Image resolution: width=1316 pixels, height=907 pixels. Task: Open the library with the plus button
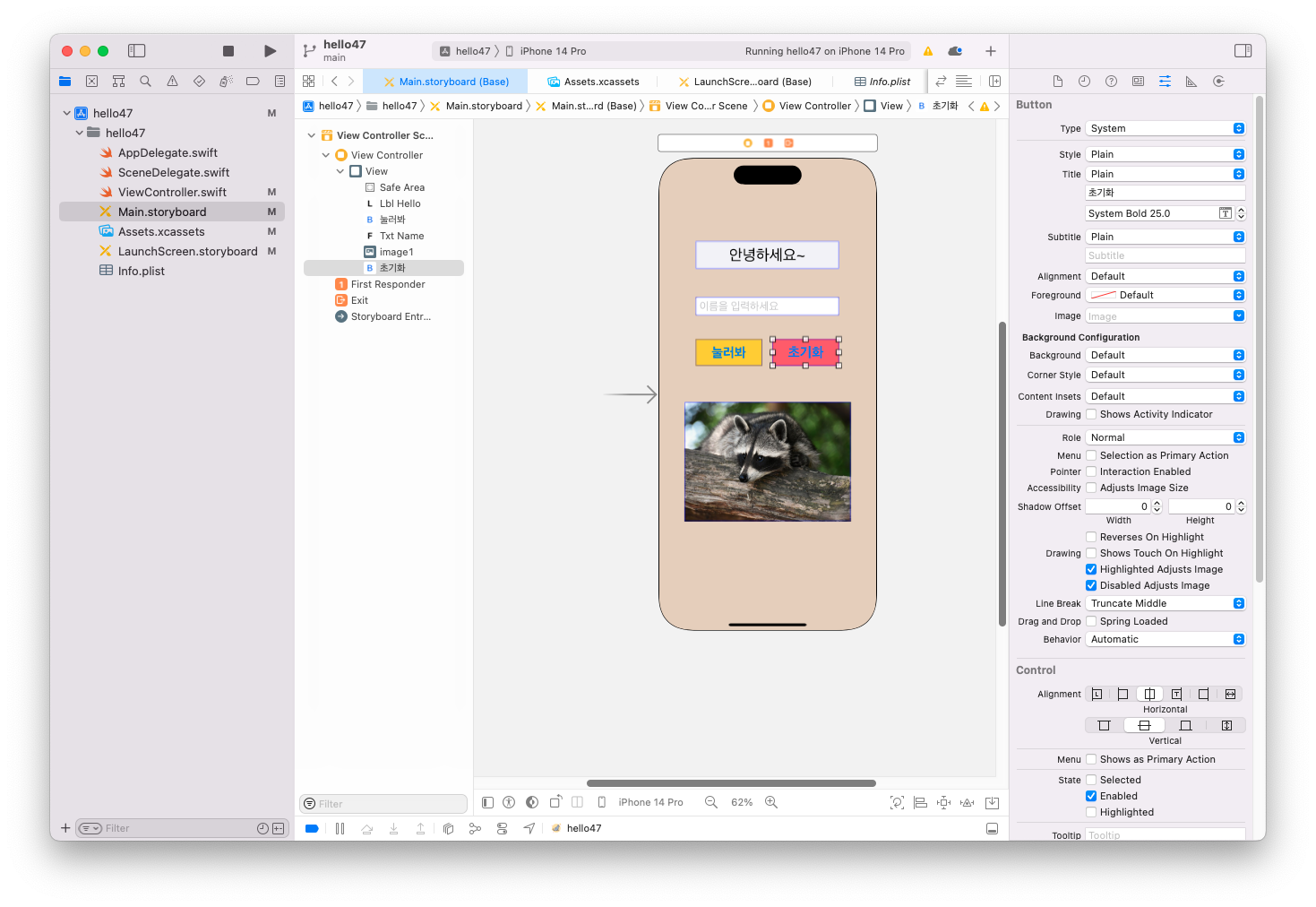click(x=991, y=51)
